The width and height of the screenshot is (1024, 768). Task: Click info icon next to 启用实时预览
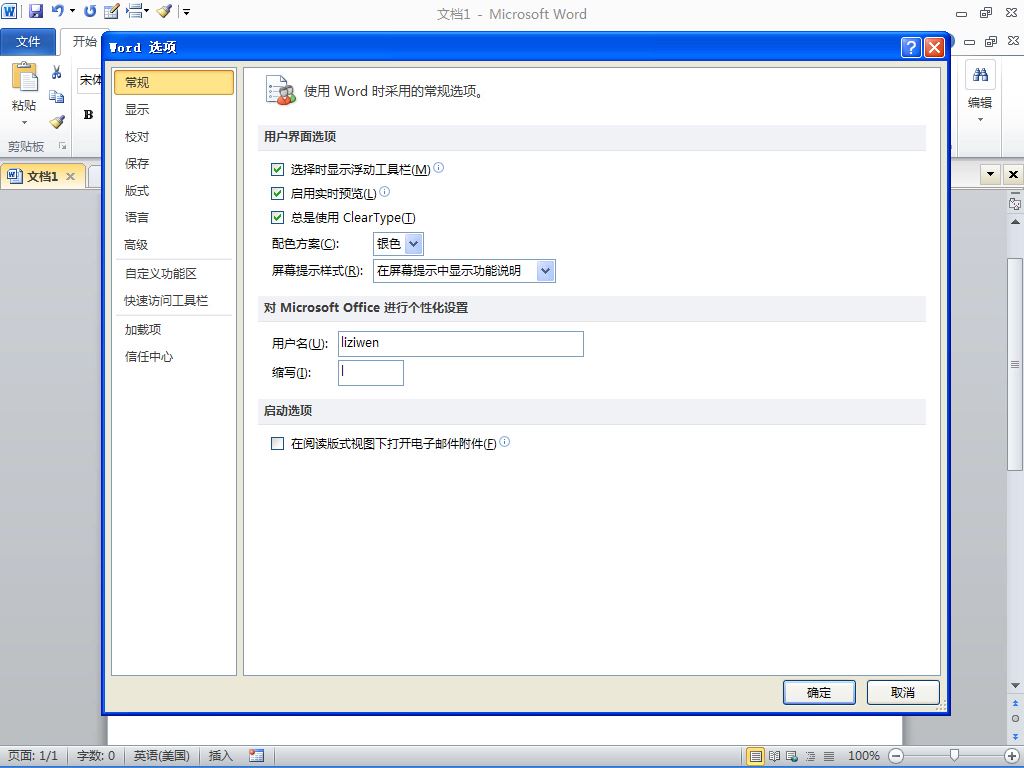click(385, 191)
